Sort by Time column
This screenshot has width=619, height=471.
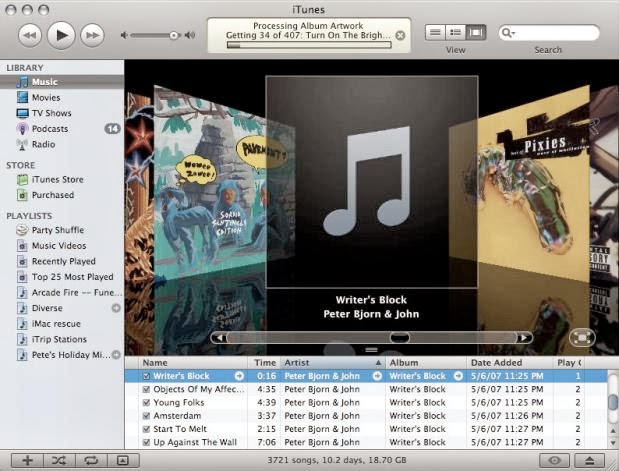[x=264, y=363]
